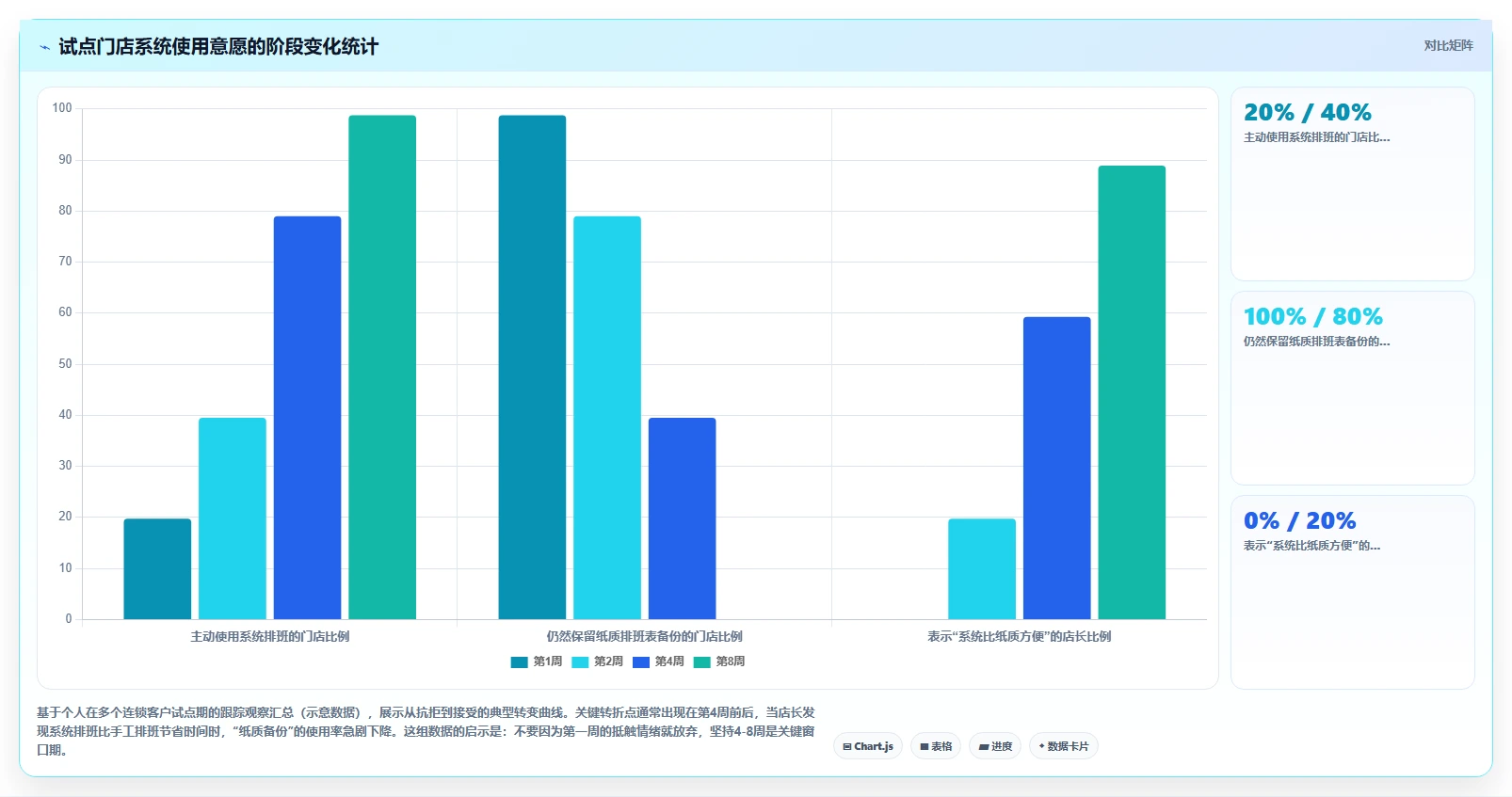
Task: Click the card caption 主动使用系统排班的门店比...
Action: coord(1316,137)
